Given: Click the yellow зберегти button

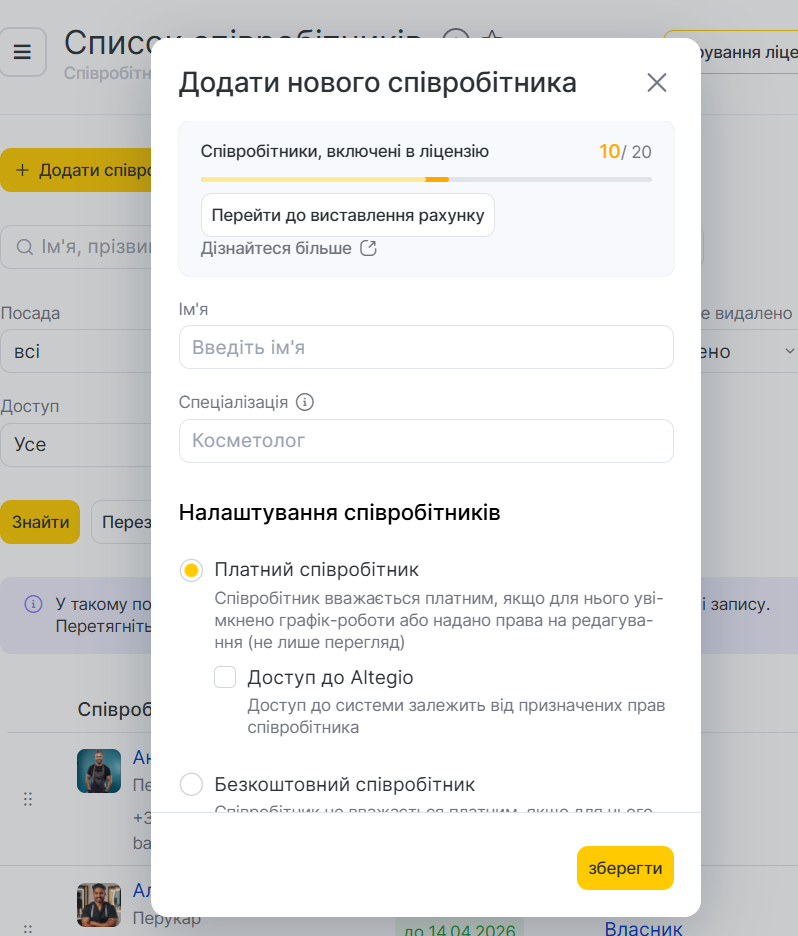Looking at the screenshot, I should (x=625, y=868).
